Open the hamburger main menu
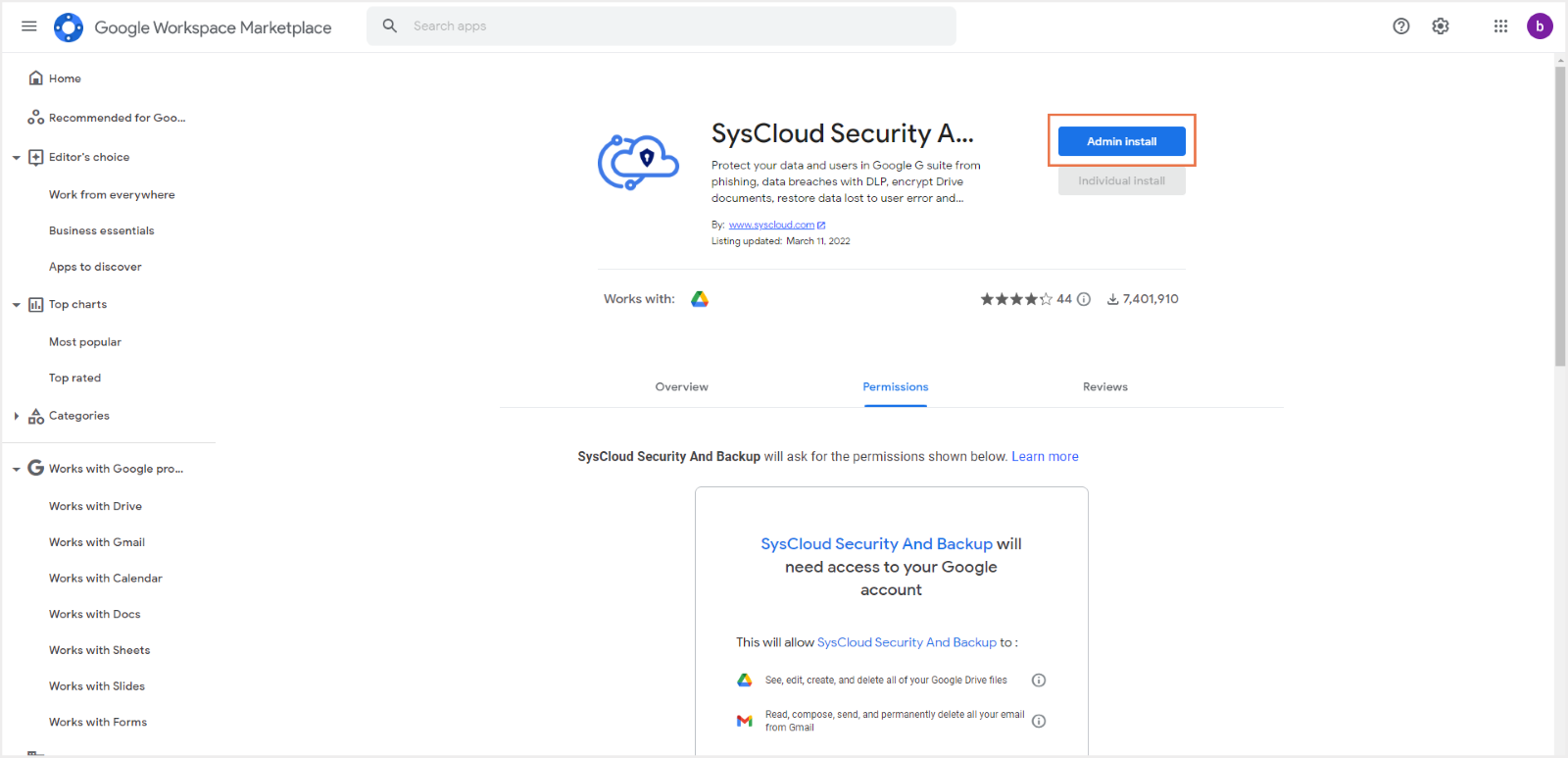Viewport: 1568px width, 758px height. pos(29,26)
